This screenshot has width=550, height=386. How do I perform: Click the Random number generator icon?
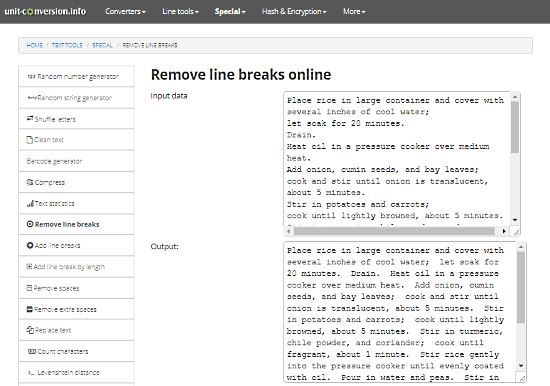click(31, 76)
